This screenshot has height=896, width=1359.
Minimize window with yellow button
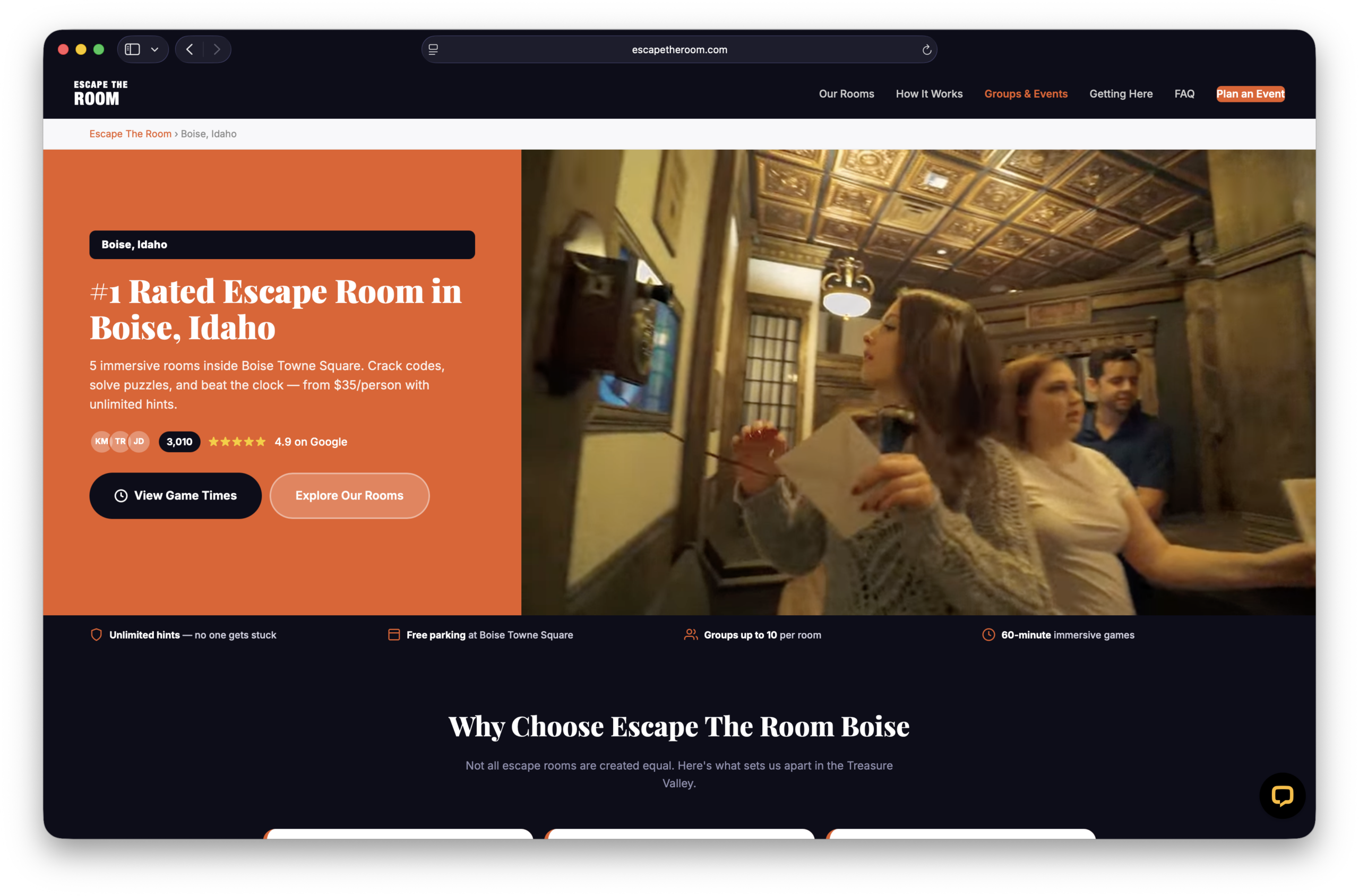(81, 50)
